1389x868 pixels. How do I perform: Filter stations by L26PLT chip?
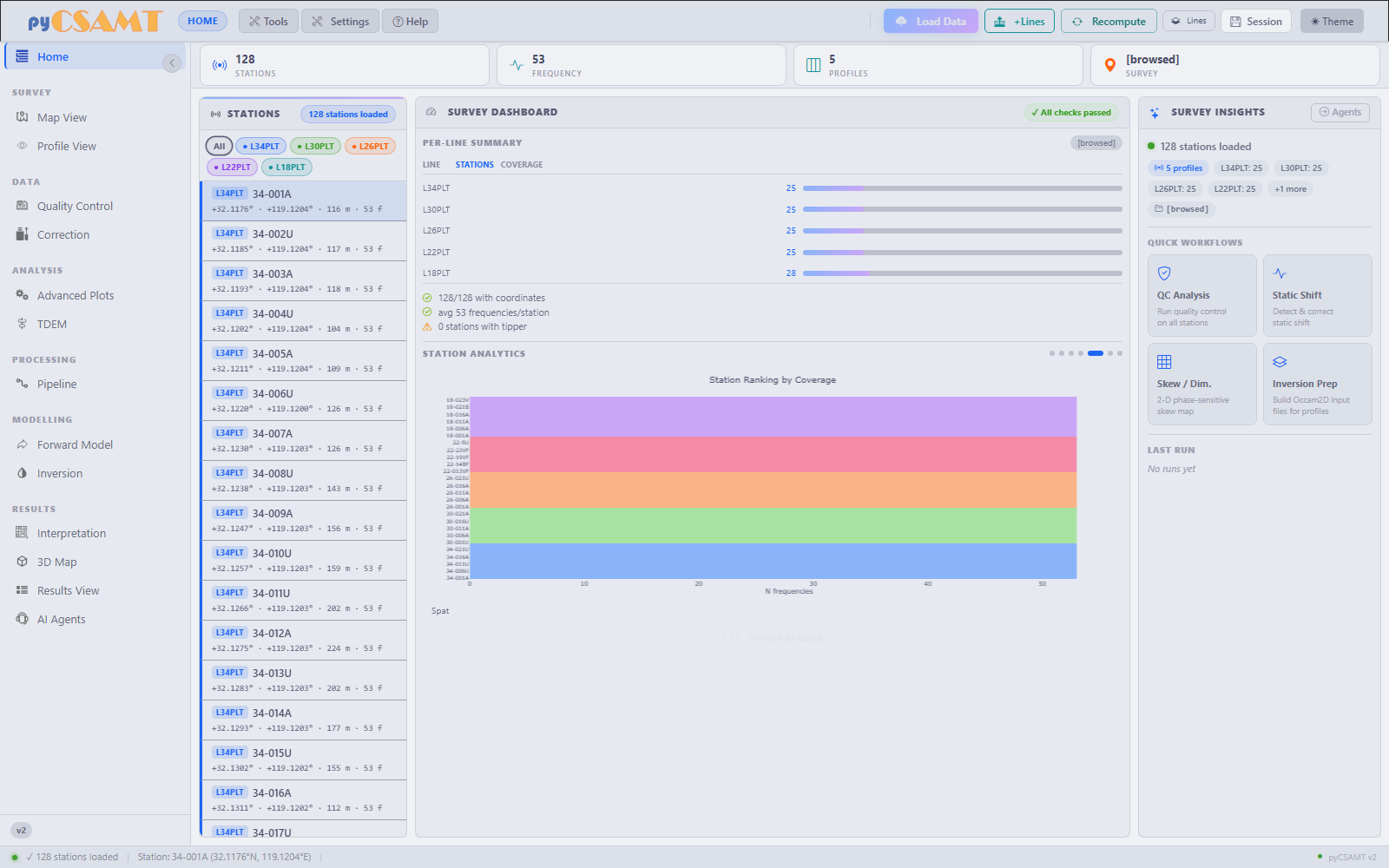tap(370, 146)
